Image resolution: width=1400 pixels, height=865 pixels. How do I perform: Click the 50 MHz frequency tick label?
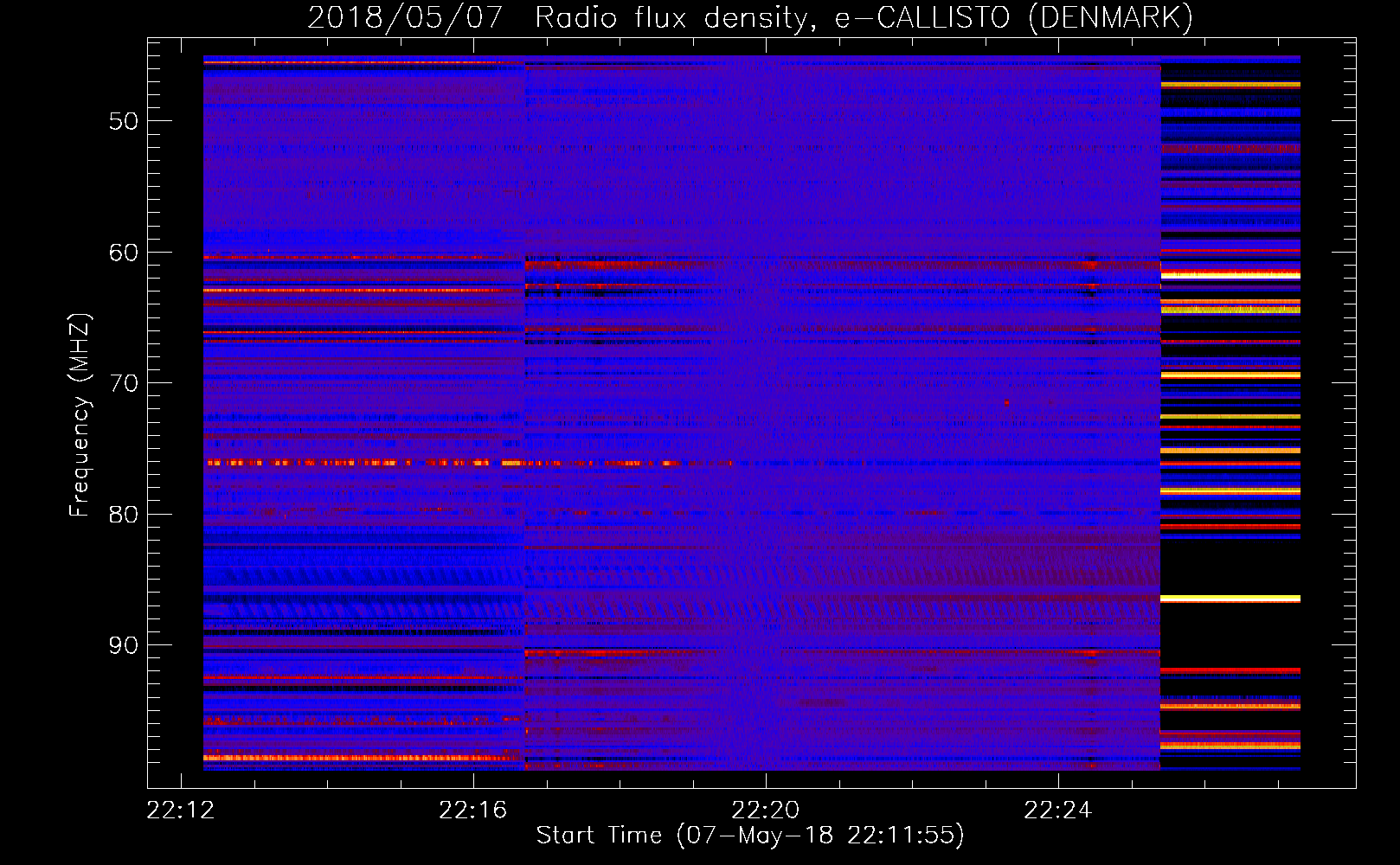[123, 121]
